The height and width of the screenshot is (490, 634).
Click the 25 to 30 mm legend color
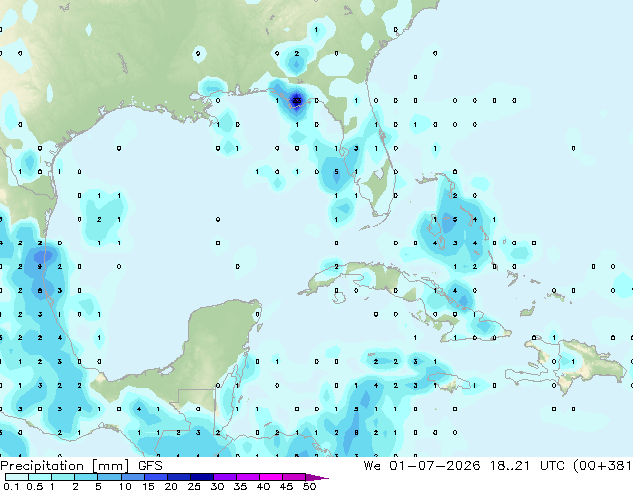(x=202, y=477)
